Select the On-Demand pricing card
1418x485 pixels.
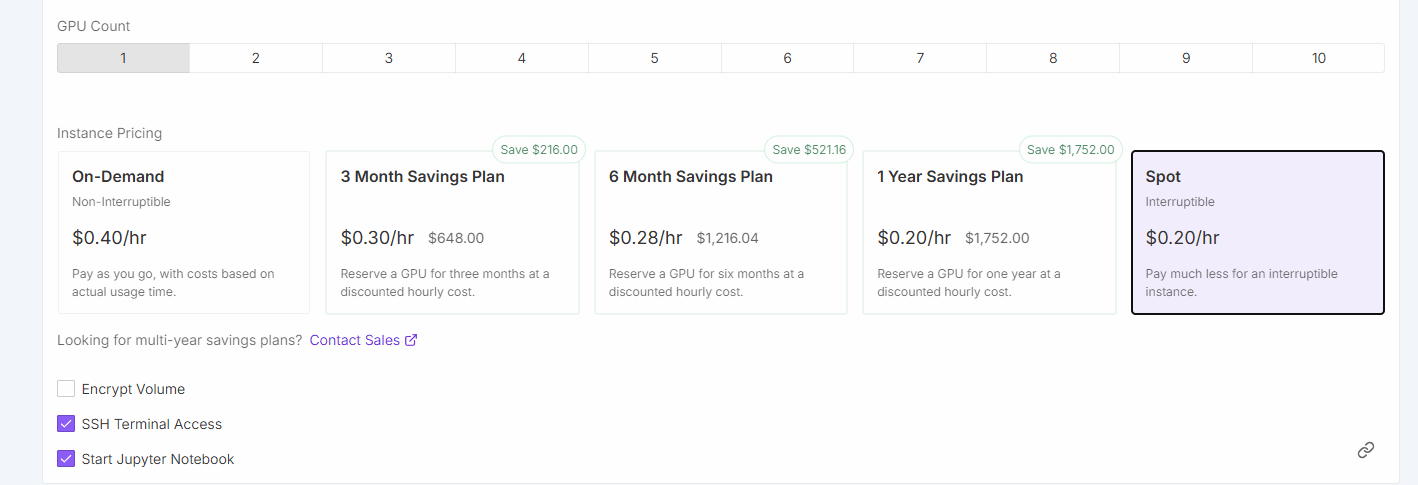click(184, 232)
